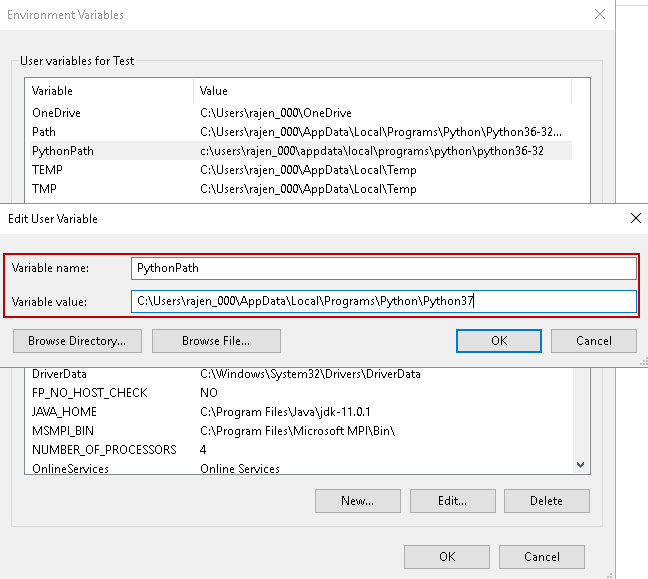648x579 pixels.
Task: Click Edit button for system variables
Action: 452,500
